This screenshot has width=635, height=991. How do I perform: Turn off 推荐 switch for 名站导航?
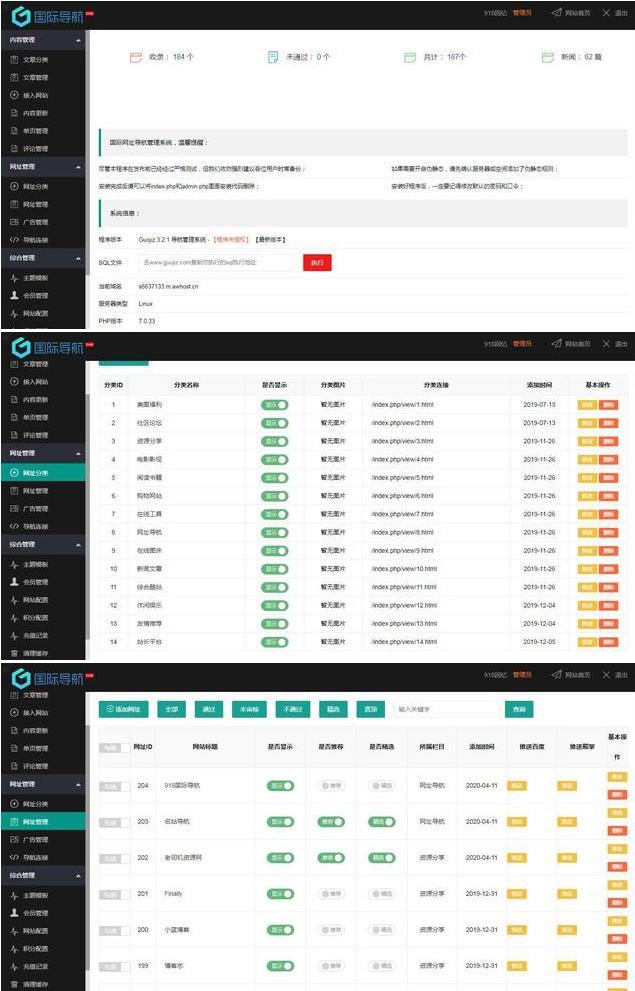(x=331, y=821)
